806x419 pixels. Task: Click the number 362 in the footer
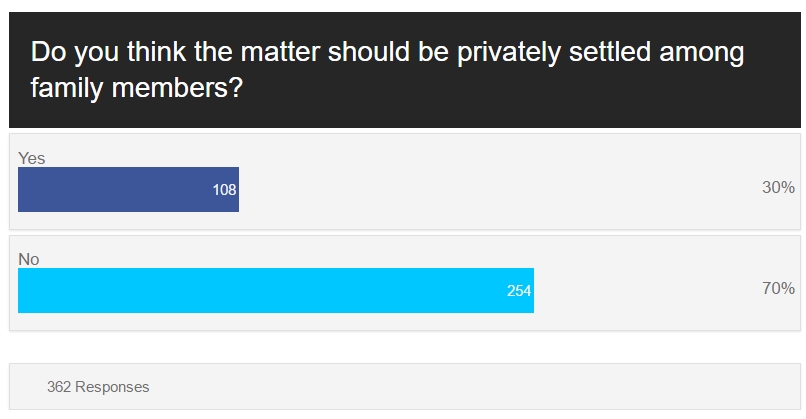click(59, 387)
